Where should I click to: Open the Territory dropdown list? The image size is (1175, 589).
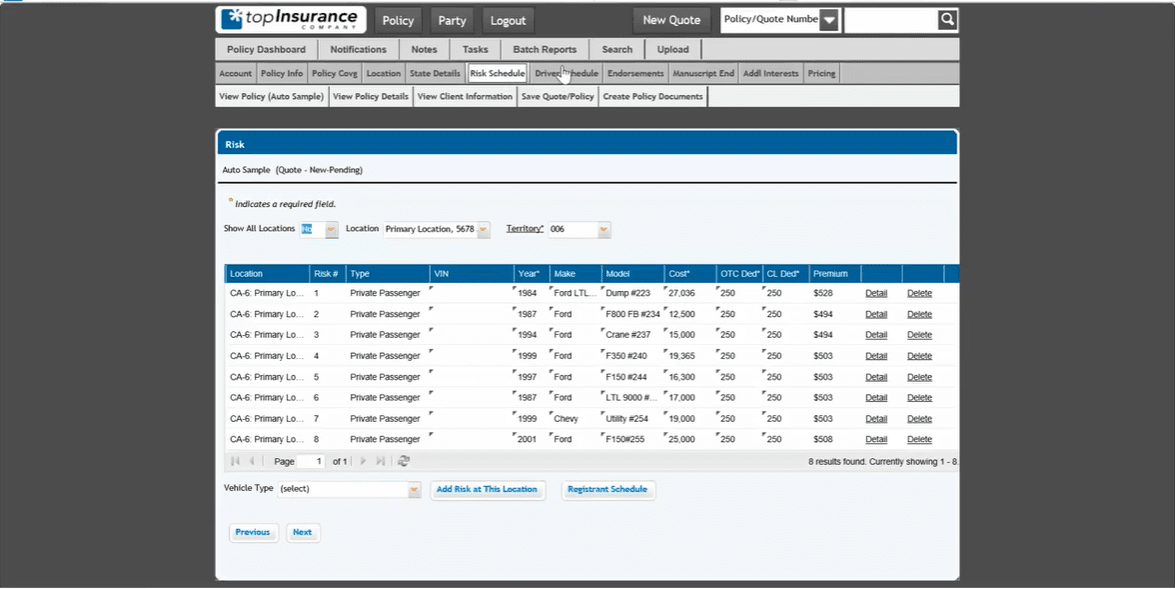coord(604,230)
